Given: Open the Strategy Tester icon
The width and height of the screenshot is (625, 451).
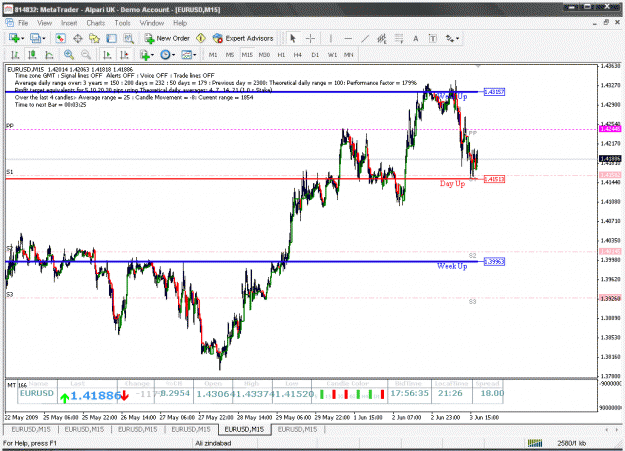Looking at the screenshot, I should point(128,38).
